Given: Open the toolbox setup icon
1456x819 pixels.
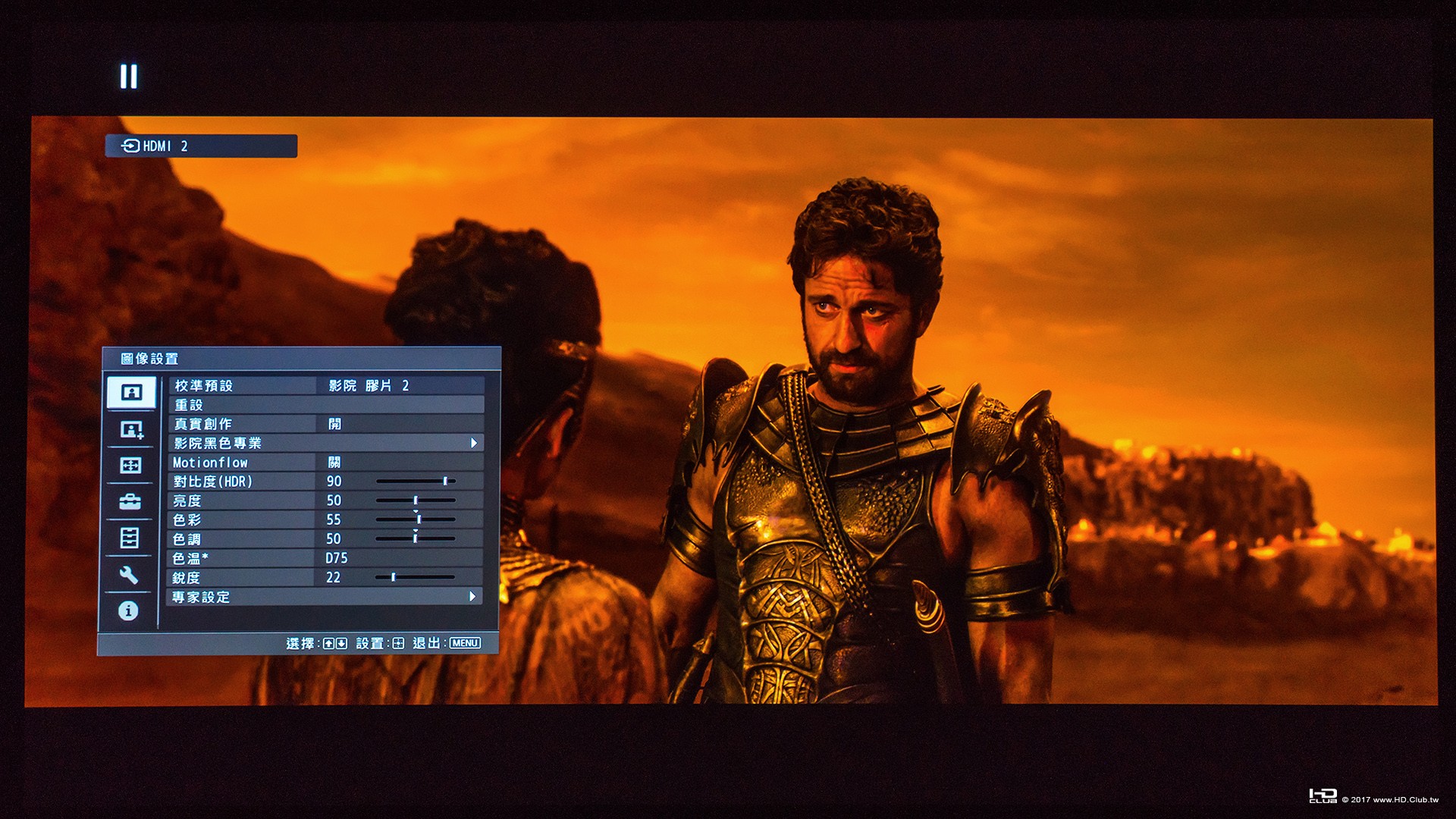Looking at the screenshot, I should point(130,501).
